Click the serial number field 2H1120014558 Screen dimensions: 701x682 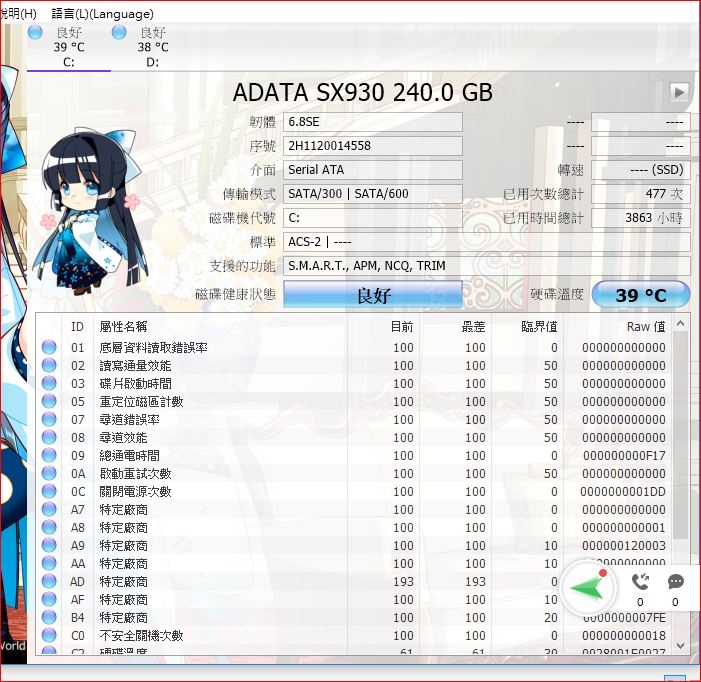click(373, 146)
